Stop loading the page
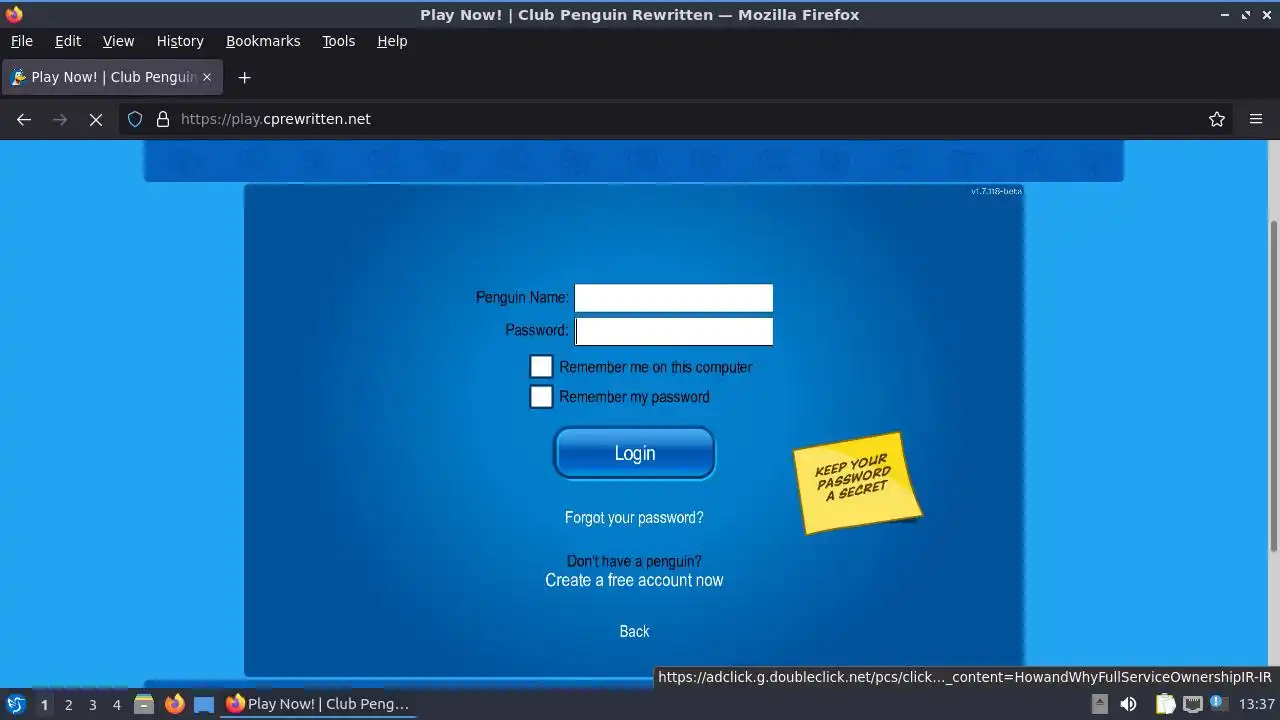The image size is (1280, 720). tap(96, 119)
